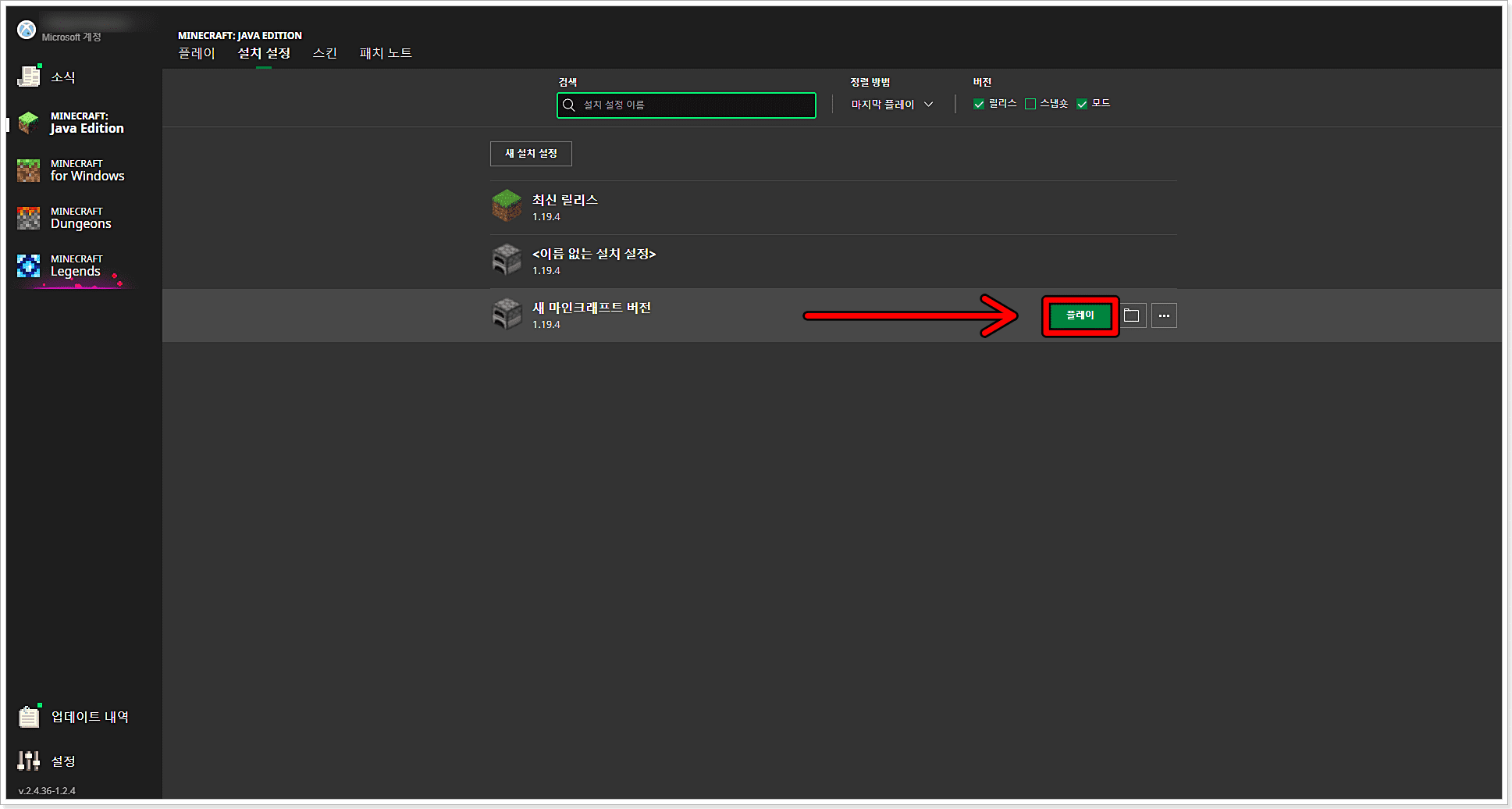Switch to the 플레이 tab
Viewport: 1512px width, 809px height.
coord(197,53)
